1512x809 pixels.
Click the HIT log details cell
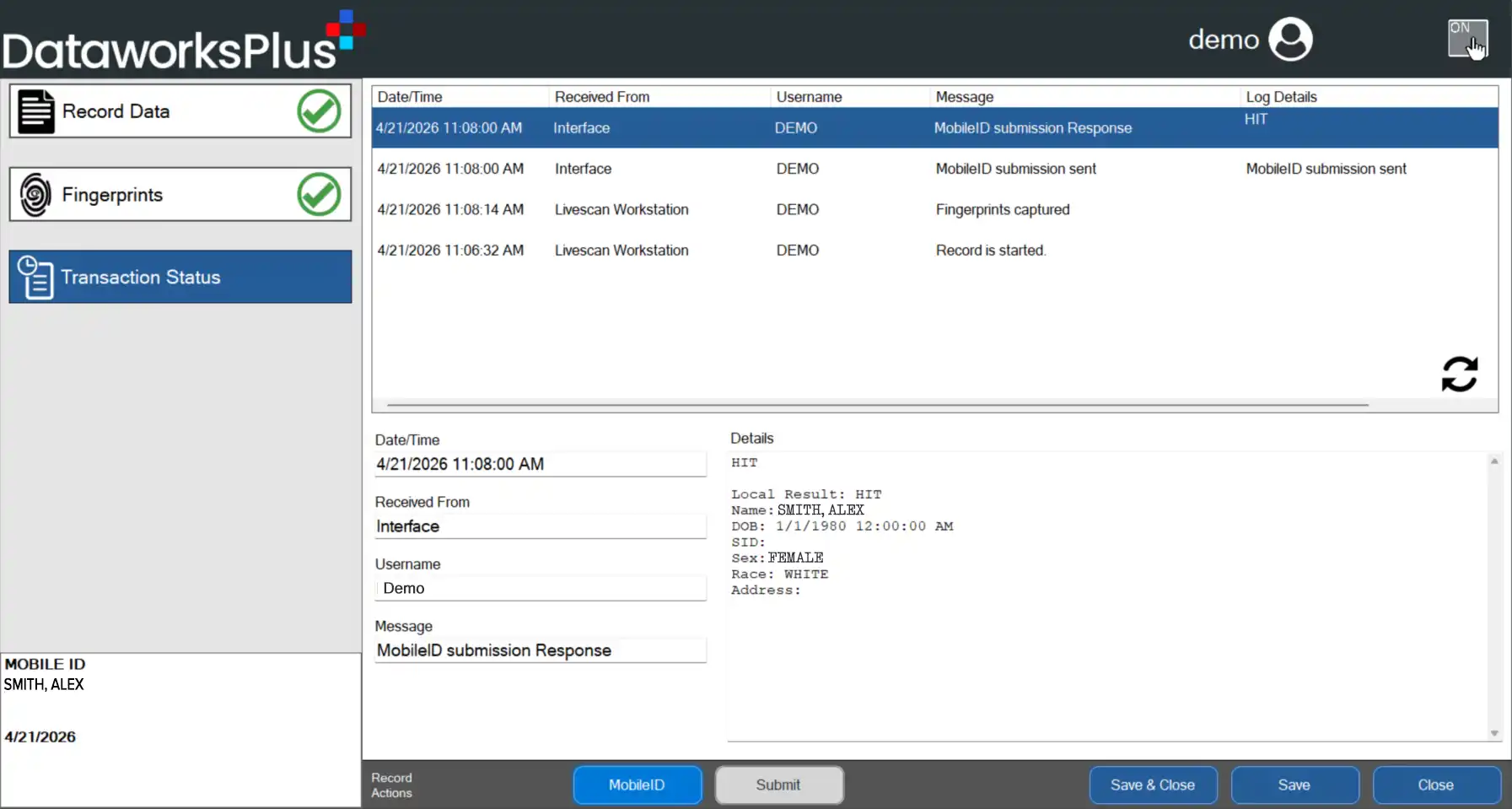(1256, 119)
